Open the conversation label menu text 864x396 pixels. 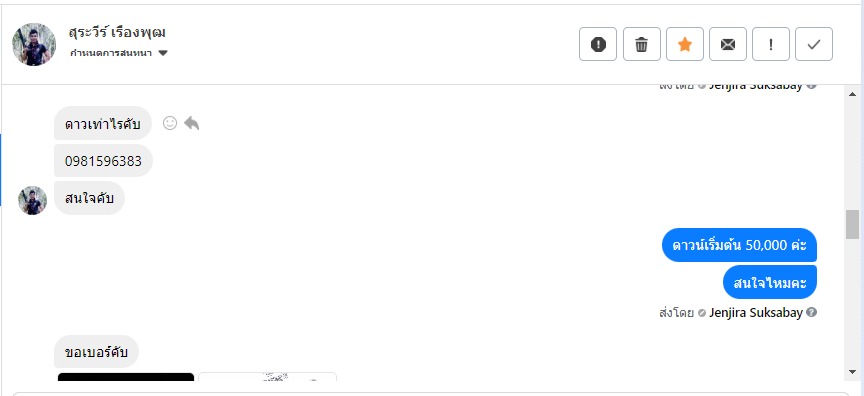[111, 53]
